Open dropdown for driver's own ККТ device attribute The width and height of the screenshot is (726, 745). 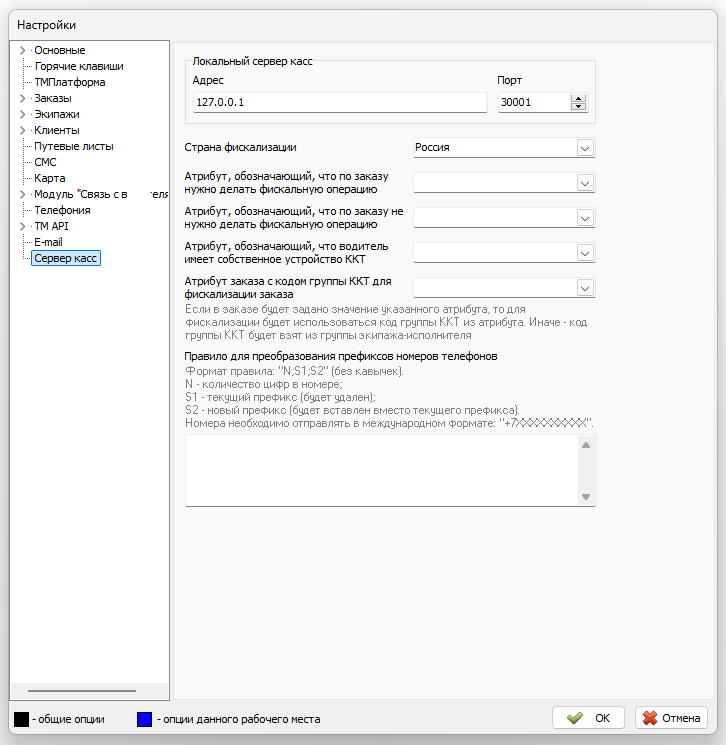[585, 253]
